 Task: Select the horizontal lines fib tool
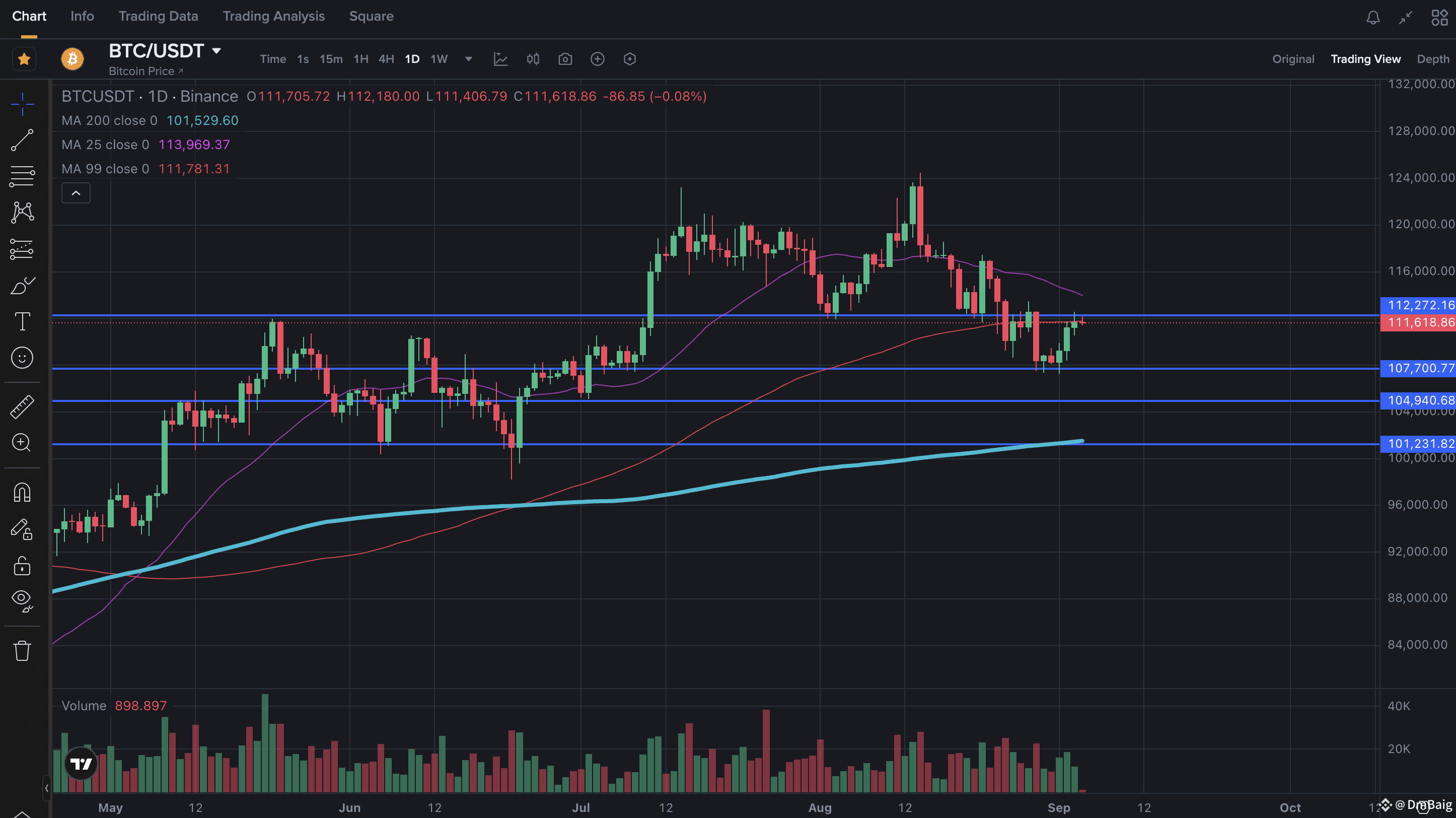(22, 176)
